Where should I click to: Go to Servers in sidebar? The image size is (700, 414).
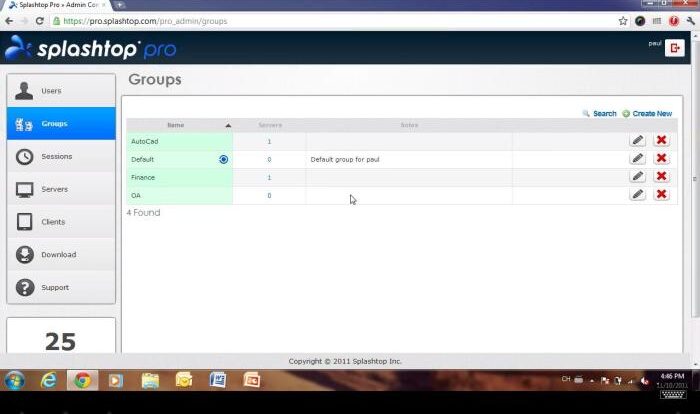(x=61, y=189)
